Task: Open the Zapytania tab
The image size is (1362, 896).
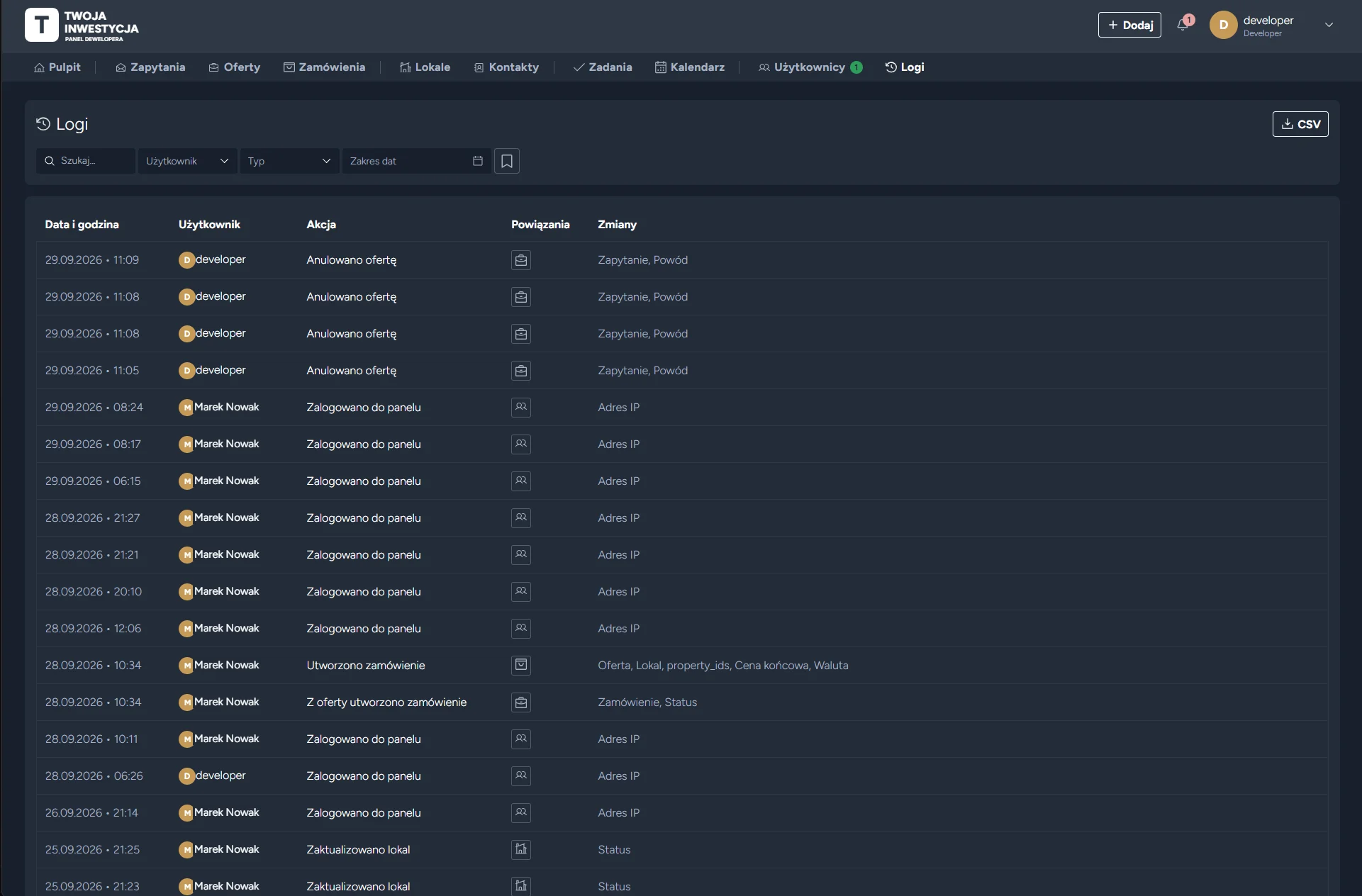Action: tap(150, 67)
